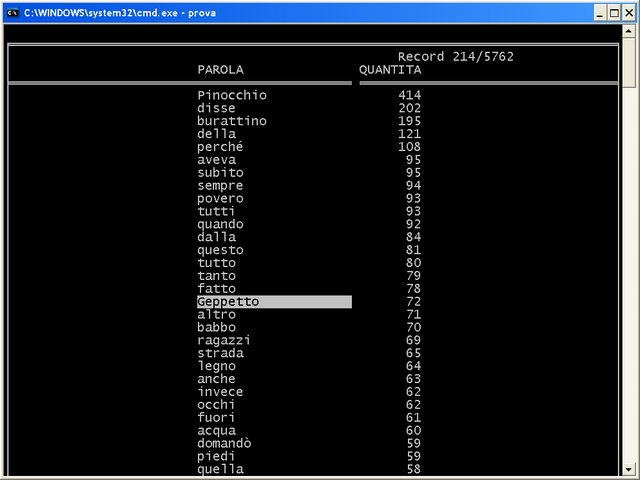Image resolution: width=640 pixels, height=480 pixels.
Task: Click the word aveva
Action: point(216,160)
